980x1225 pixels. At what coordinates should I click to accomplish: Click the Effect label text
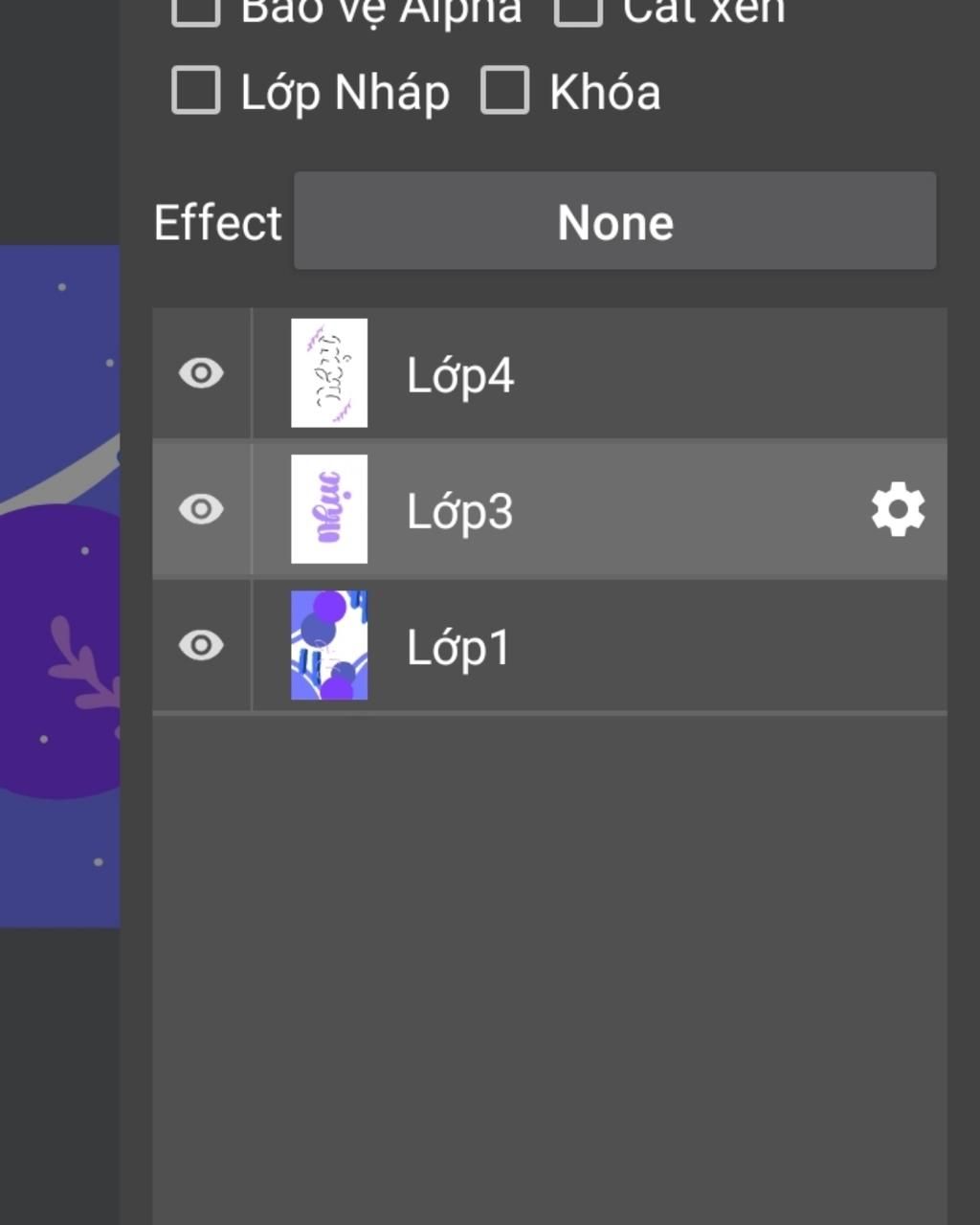[218, 223]
